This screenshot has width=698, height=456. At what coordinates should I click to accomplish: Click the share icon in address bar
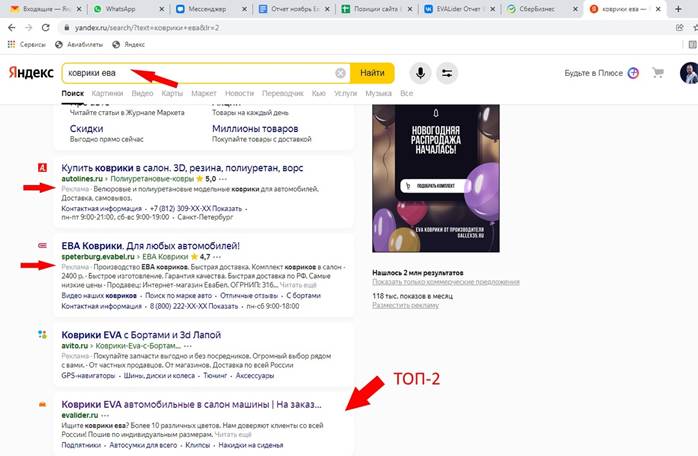[679, 28]
